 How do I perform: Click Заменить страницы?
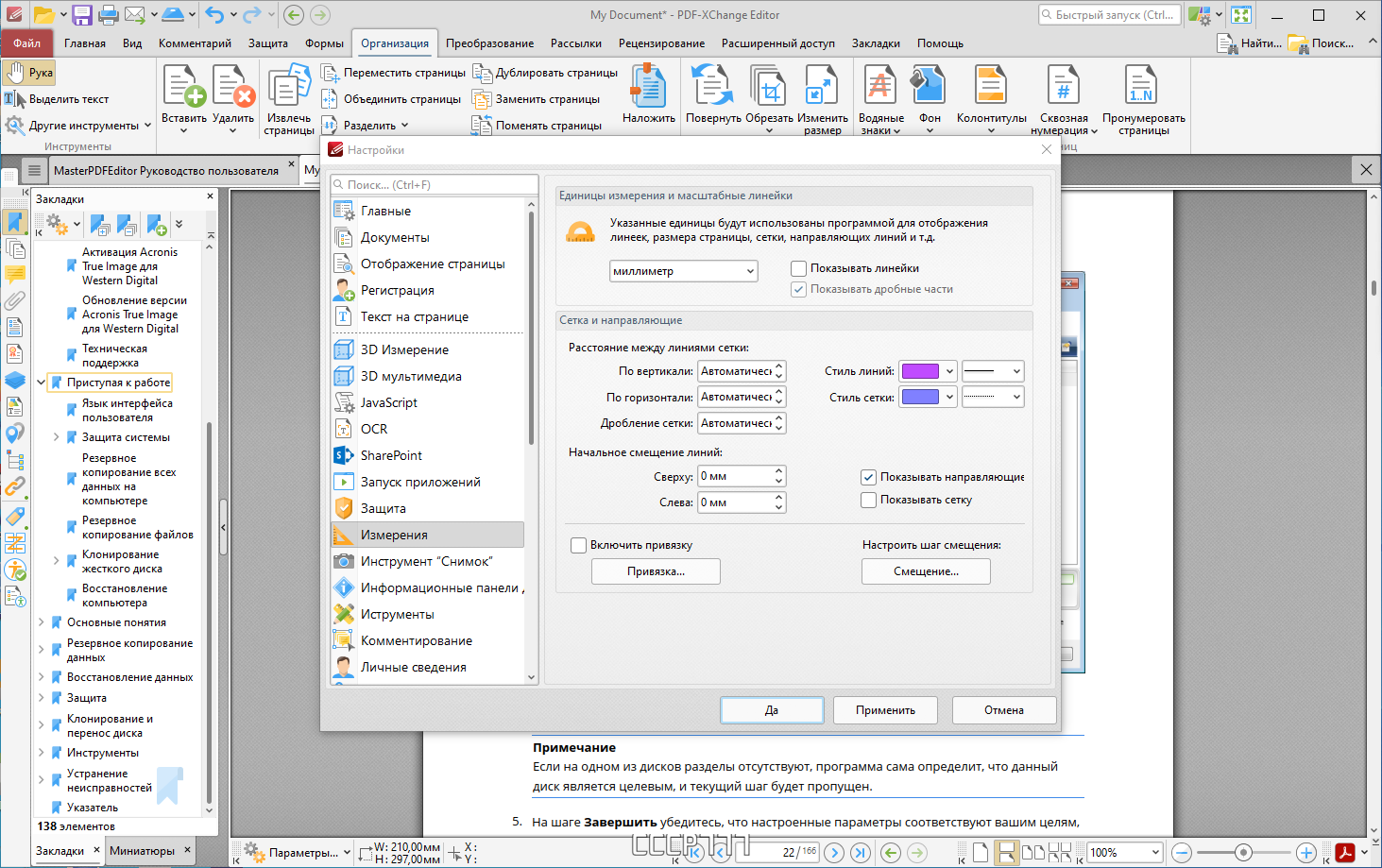537,99
